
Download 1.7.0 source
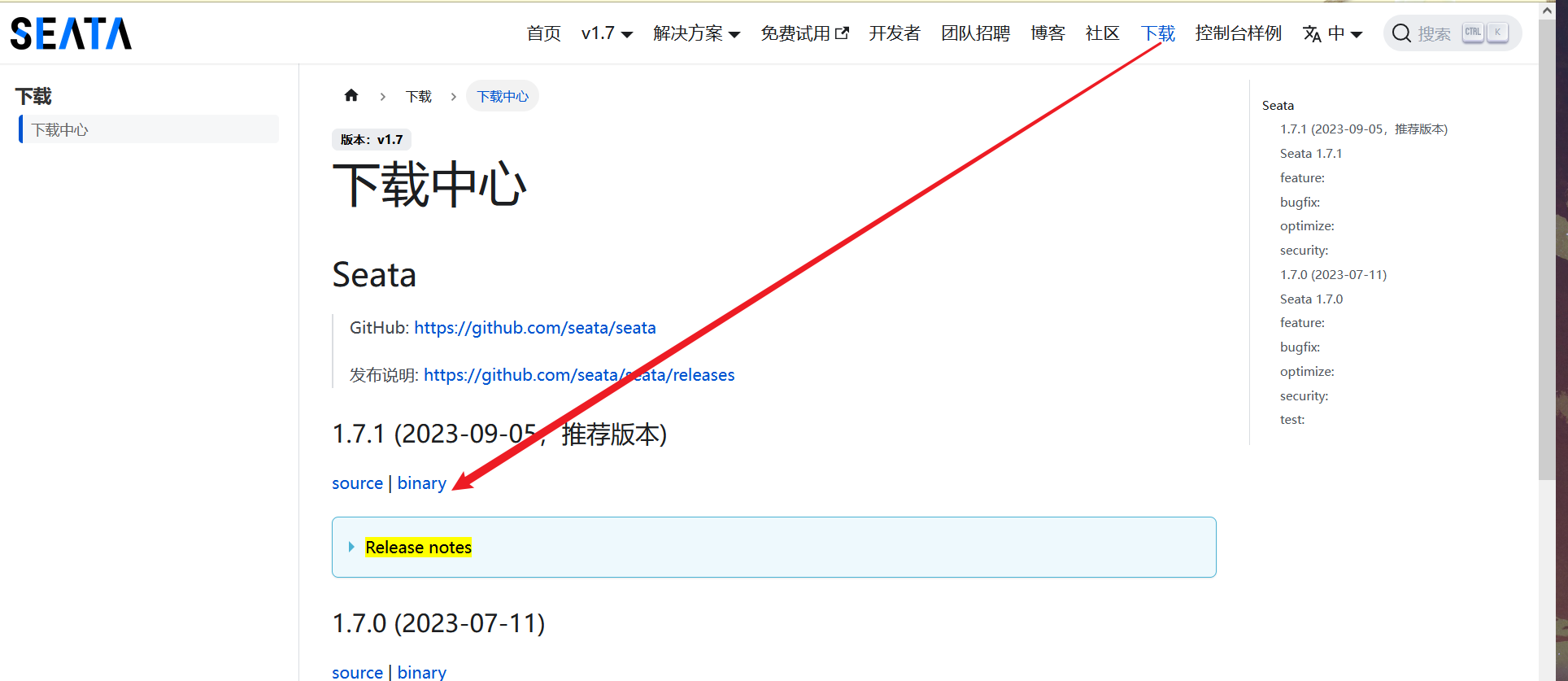click(x=357, y=672)
